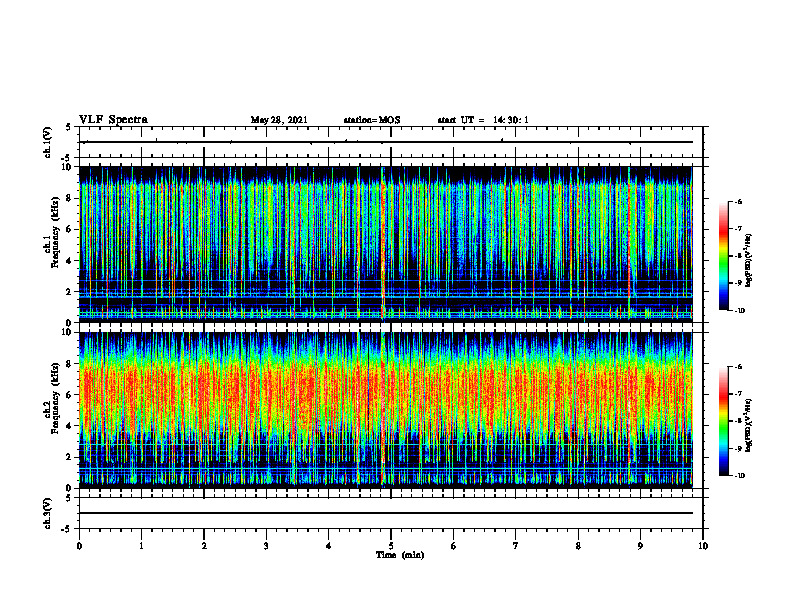Click time axis tick label "0"
Viewport: 792px width, 612px height.
79,546
